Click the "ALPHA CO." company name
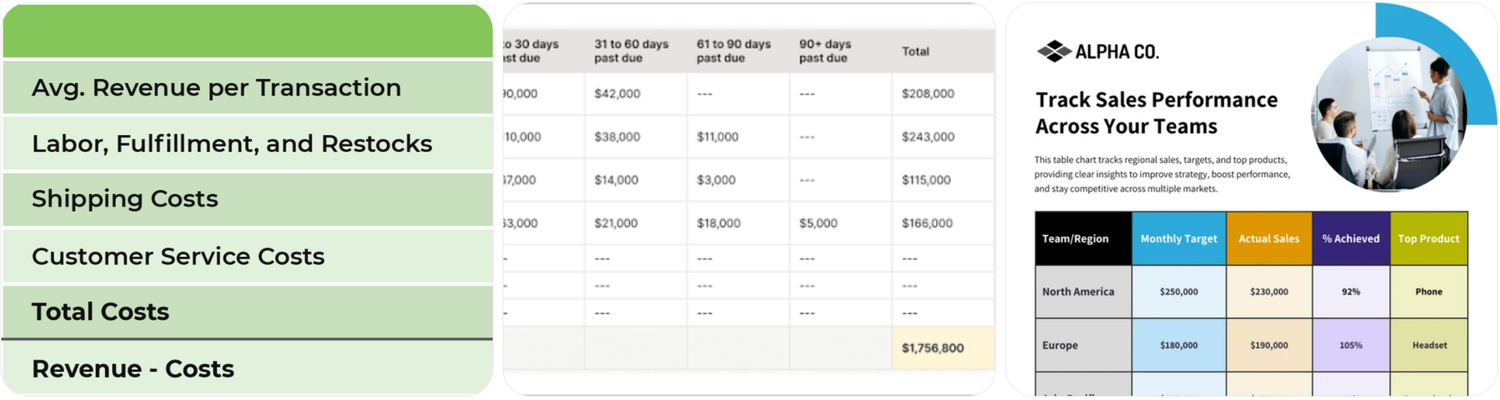 click(1117, 52)
